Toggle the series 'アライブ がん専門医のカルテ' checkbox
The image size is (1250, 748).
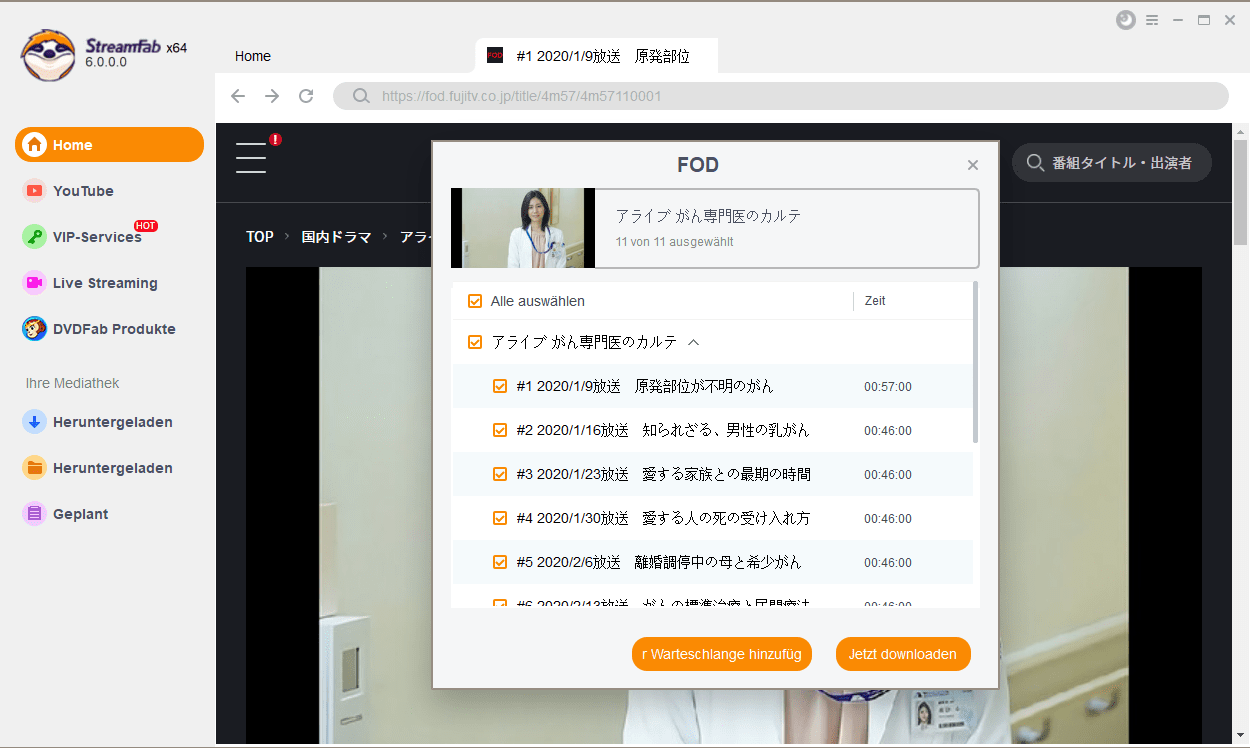coord(475,342)
